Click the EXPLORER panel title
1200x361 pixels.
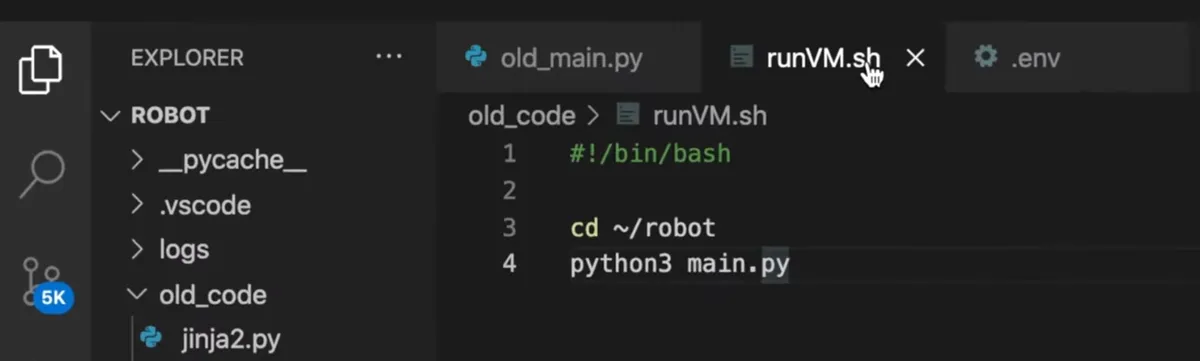(x=187, y=58)
